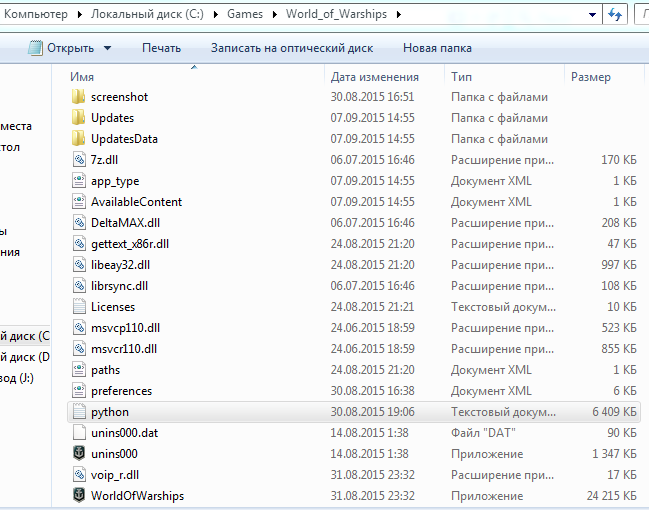Select the folder name UpdatesData

pyautogui.click(x=125, y=139)
